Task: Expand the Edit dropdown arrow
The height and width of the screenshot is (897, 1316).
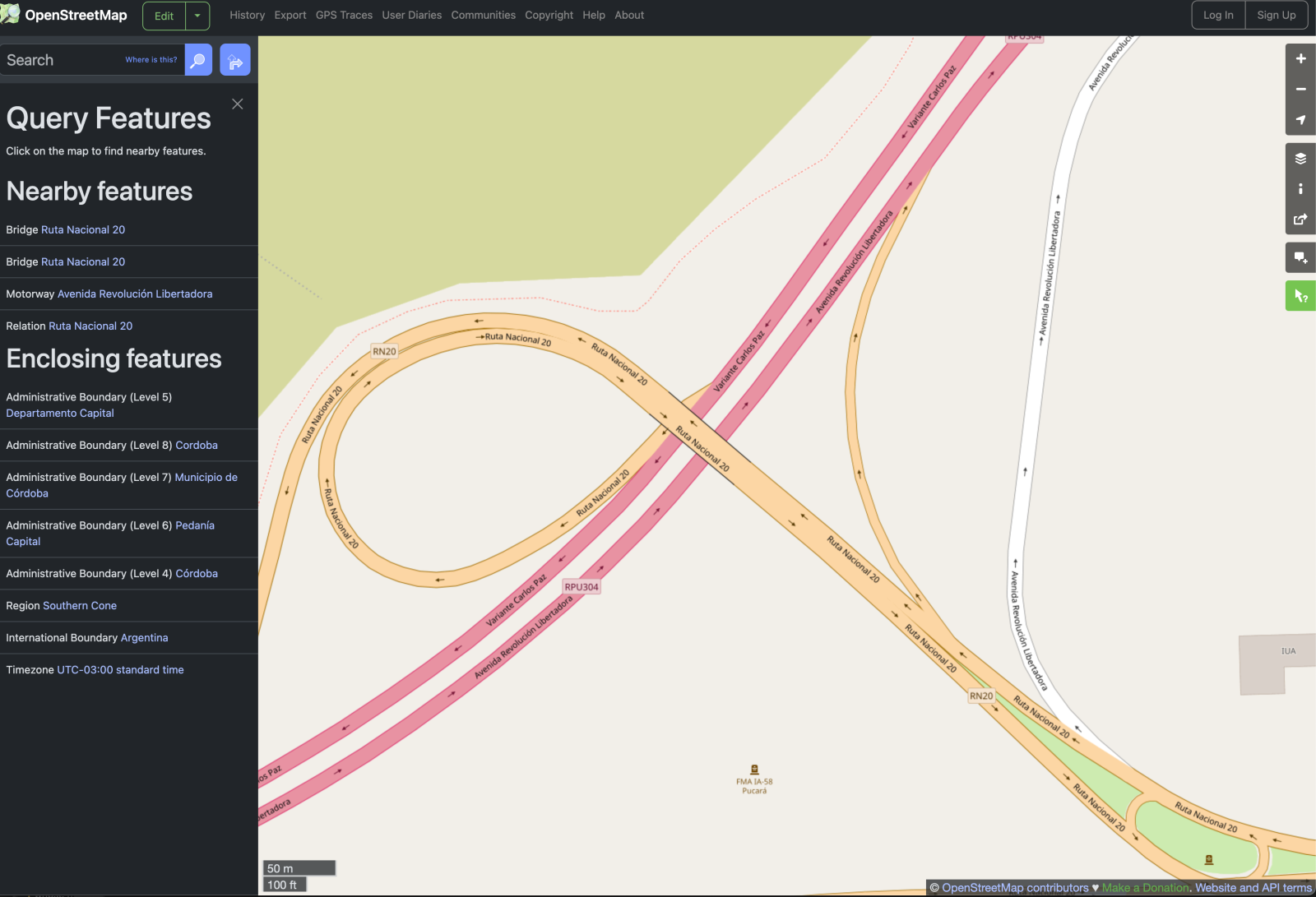Action: [x=197, y=16]
